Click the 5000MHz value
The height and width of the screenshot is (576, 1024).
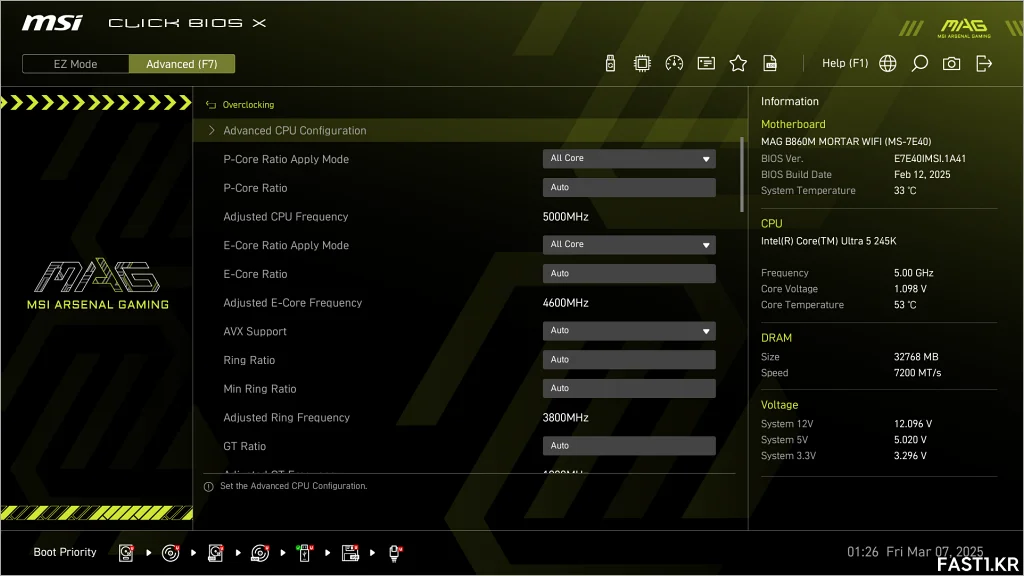click(x=566, y=217)
